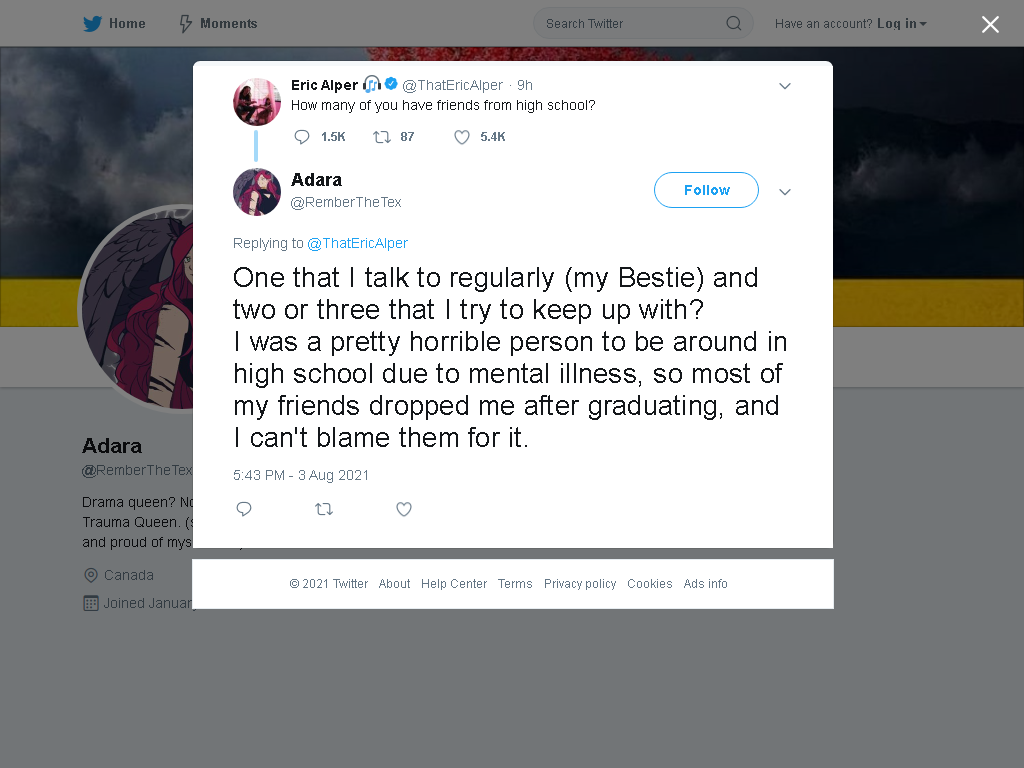The image size is (1024, 768).
Task: Like Adara's tweet with the heart icon
Action: [x=404, y=509]
